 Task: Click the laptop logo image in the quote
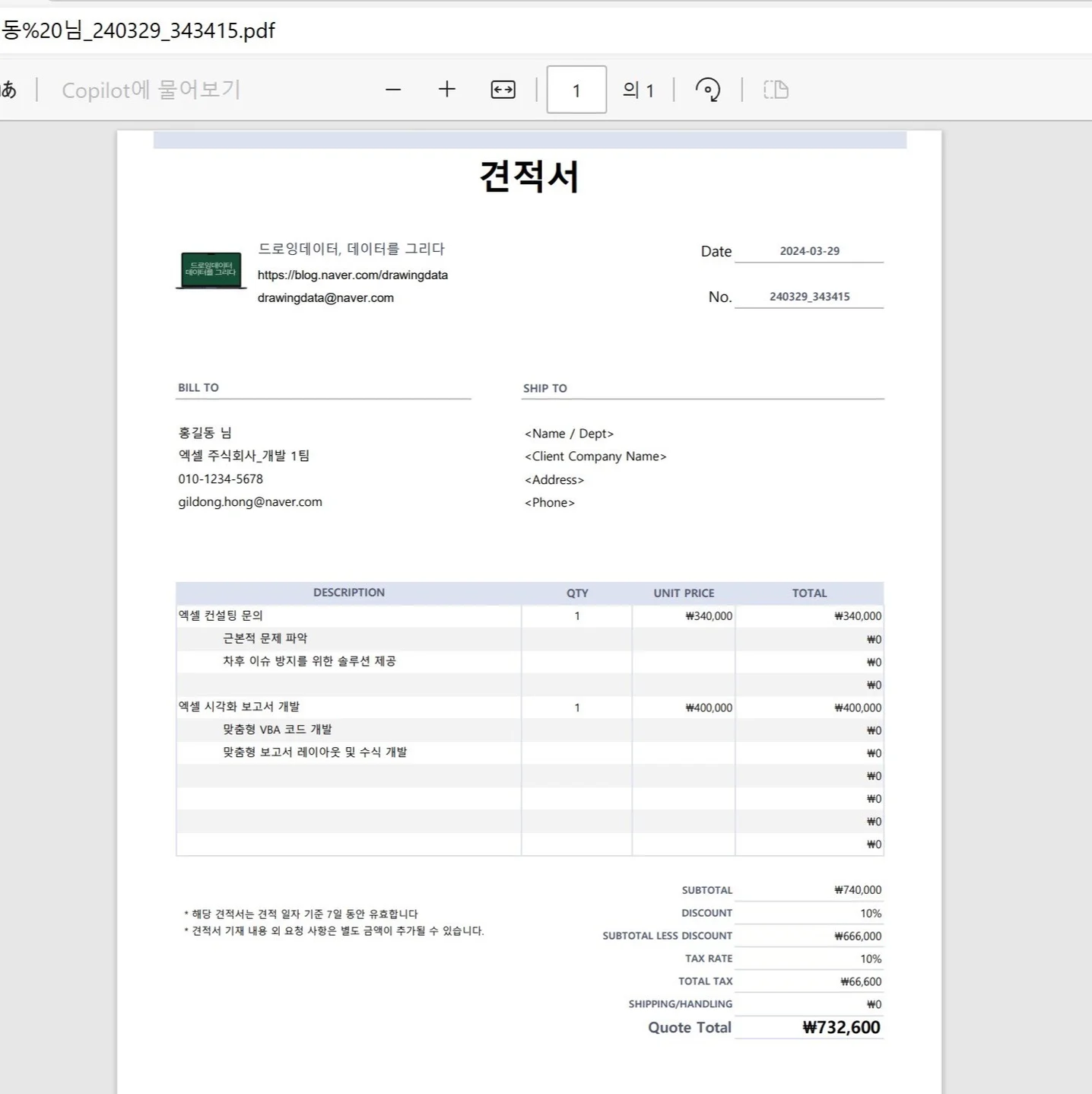point(211,271)
